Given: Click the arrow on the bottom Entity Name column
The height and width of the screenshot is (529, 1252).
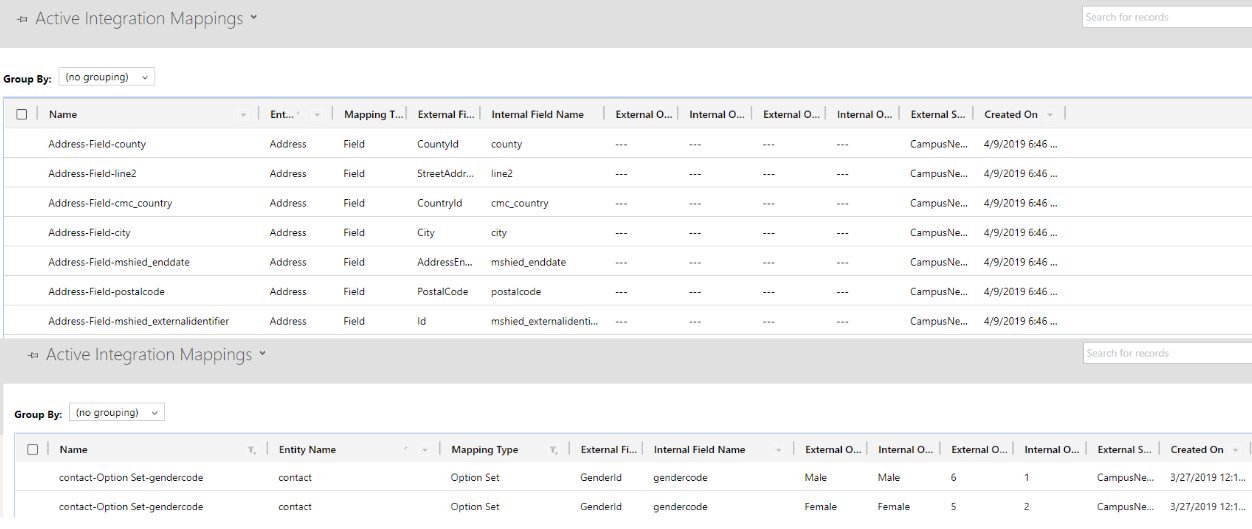Looking at the screenshot, I should (425, 450).
